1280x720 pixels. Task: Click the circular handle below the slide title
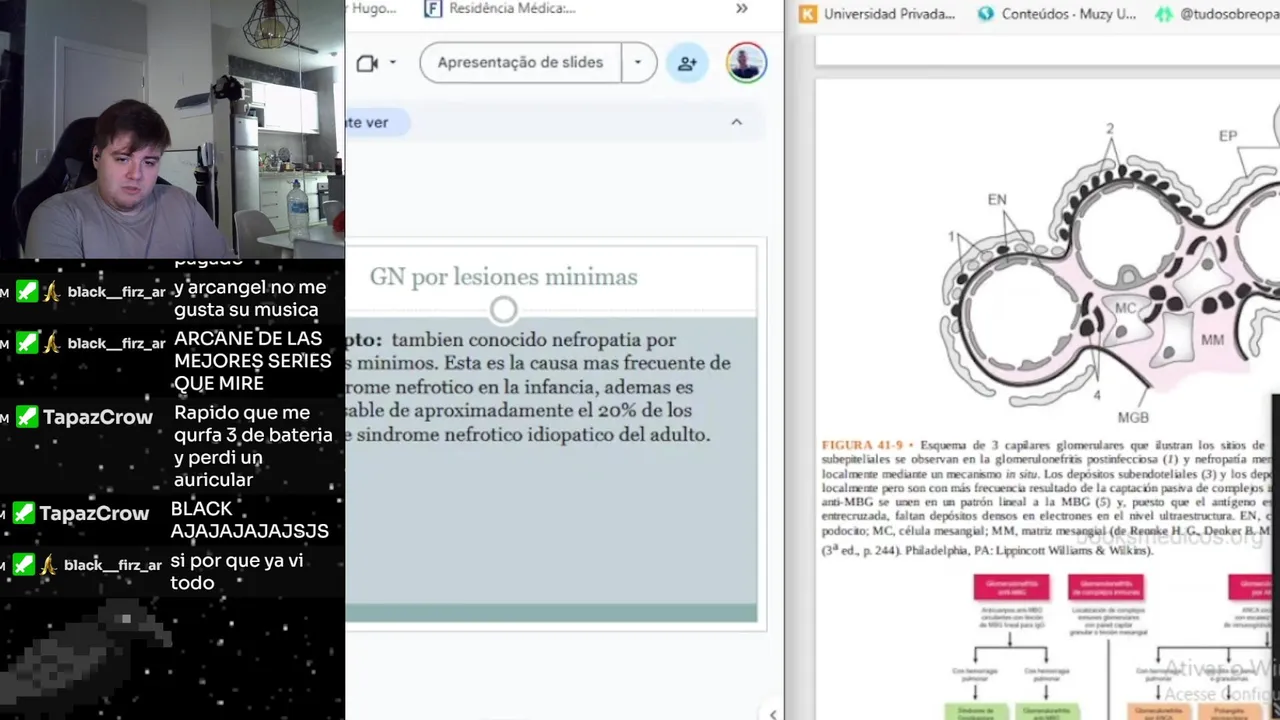pyautogui.click(x=503, y=310)
